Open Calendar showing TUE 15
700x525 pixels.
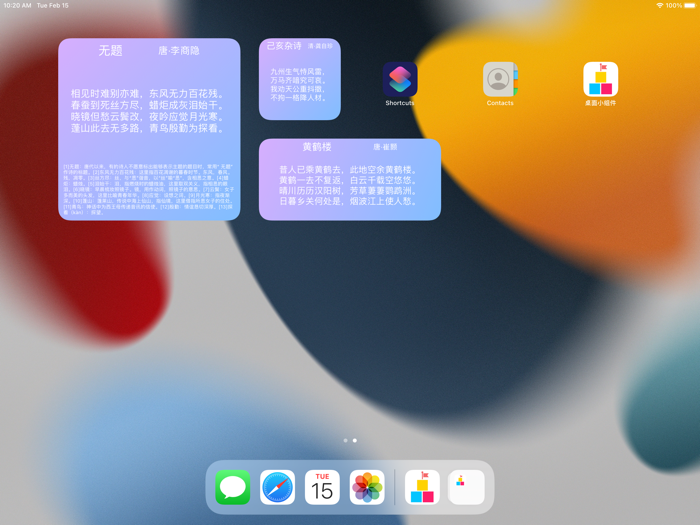coord(322,487)
